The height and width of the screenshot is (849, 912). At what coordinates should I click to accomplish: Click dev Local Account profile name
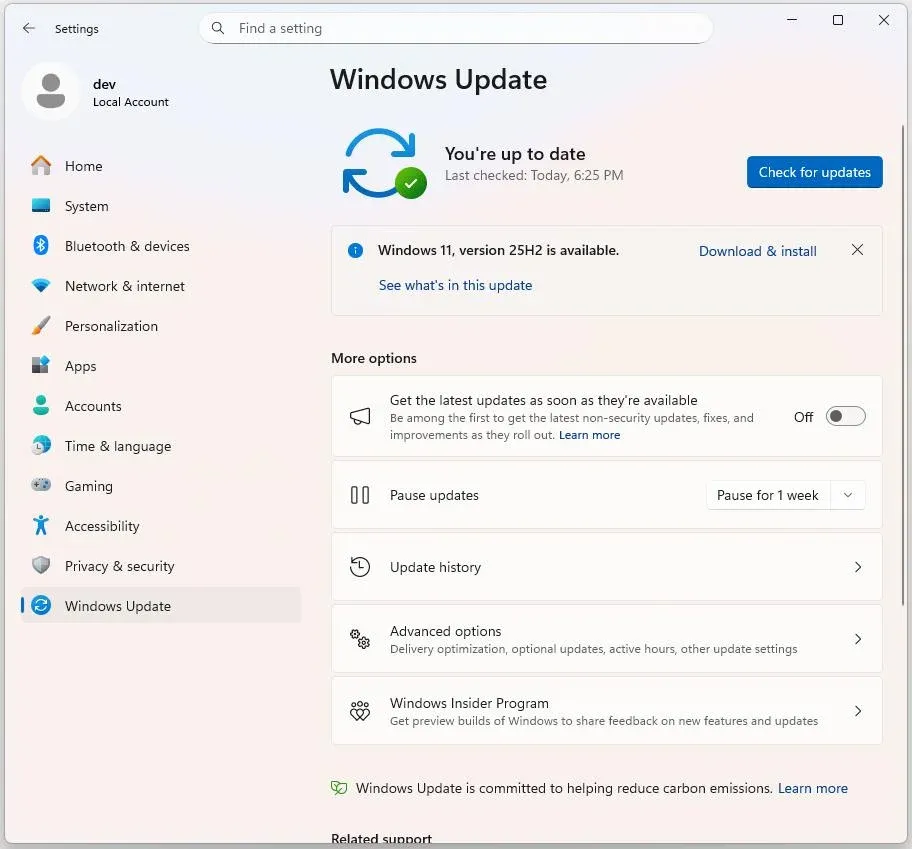(x=131, y=92)
